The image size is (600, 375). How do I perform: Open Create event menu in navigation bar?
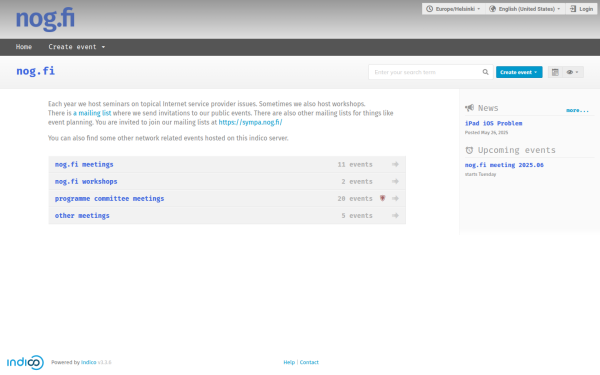[x=77, y=47]
